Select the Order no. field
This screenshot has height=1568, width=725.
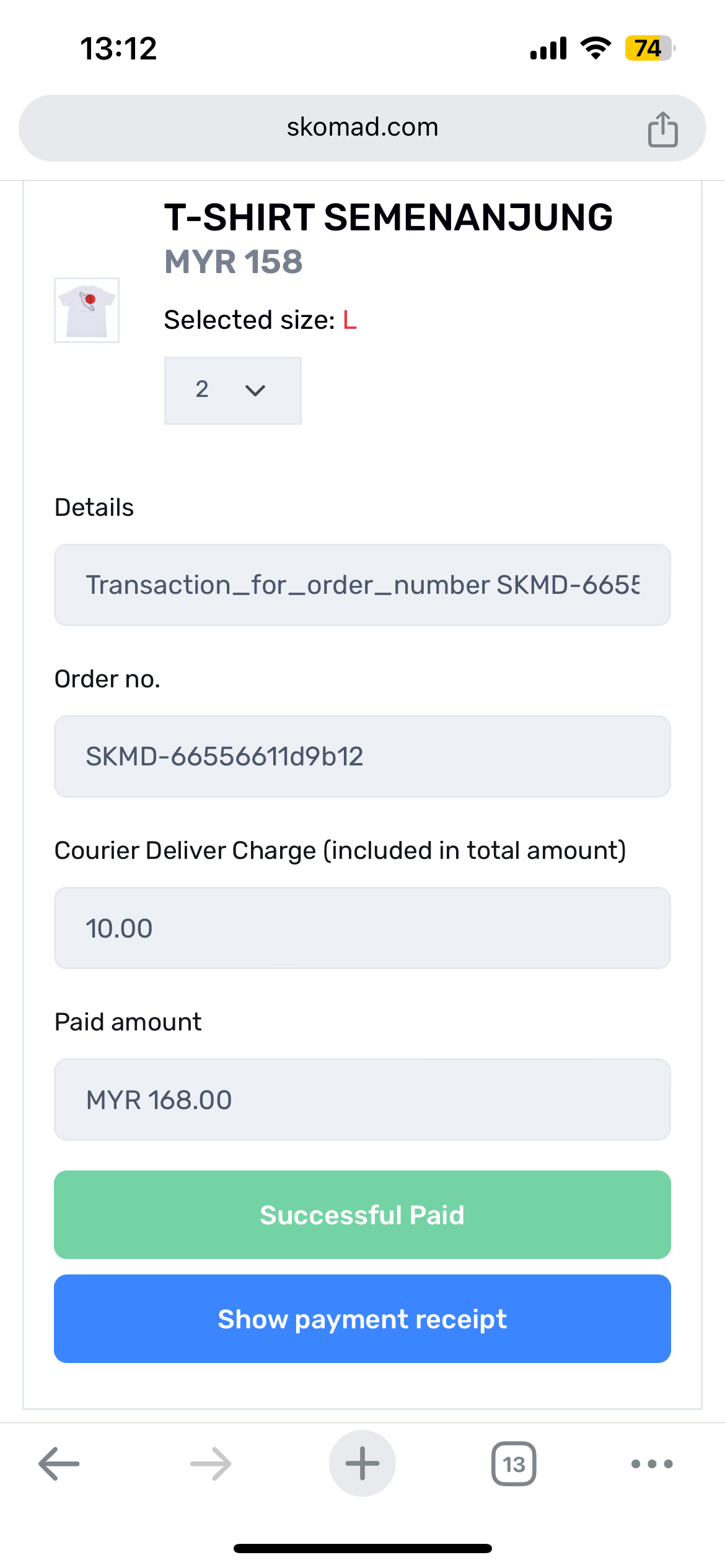tap(362, 756)
